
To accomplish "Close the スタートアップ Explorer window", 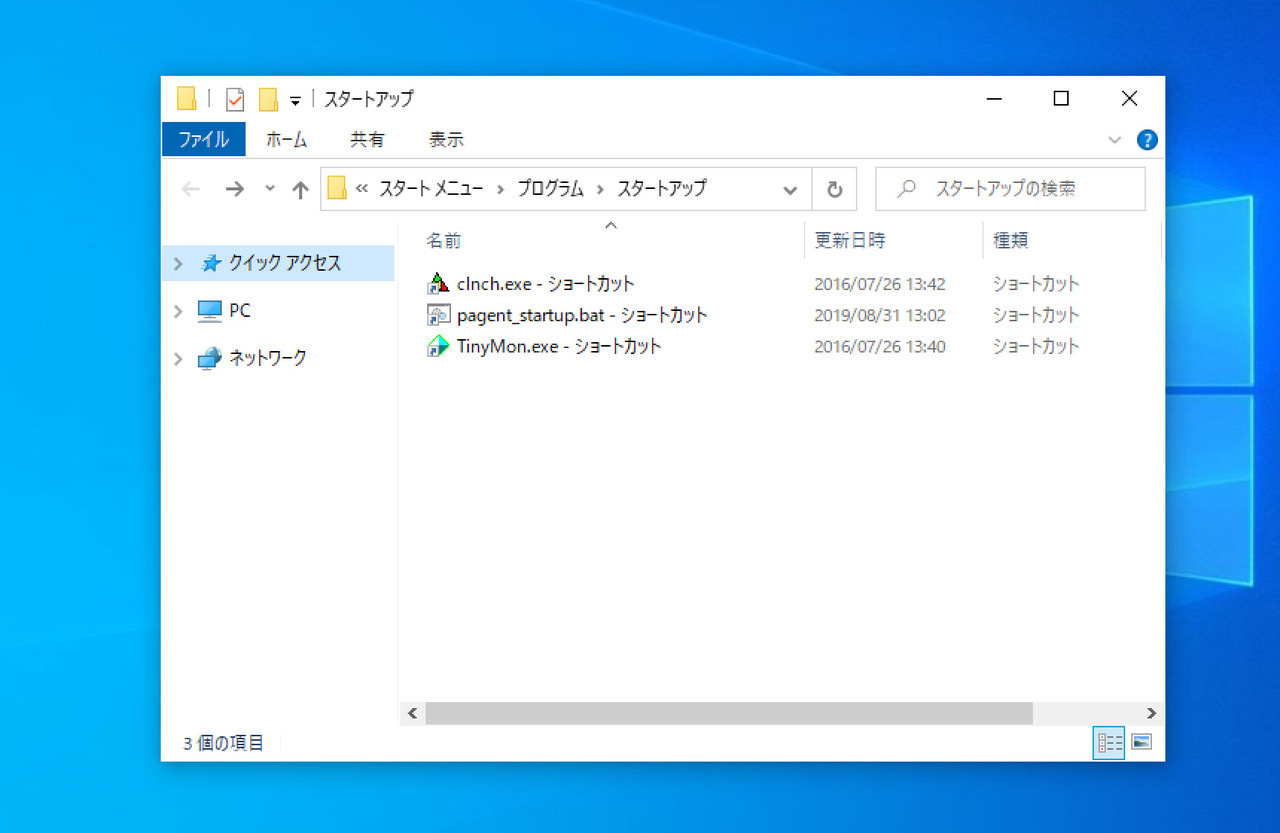I will [1130, 99].
